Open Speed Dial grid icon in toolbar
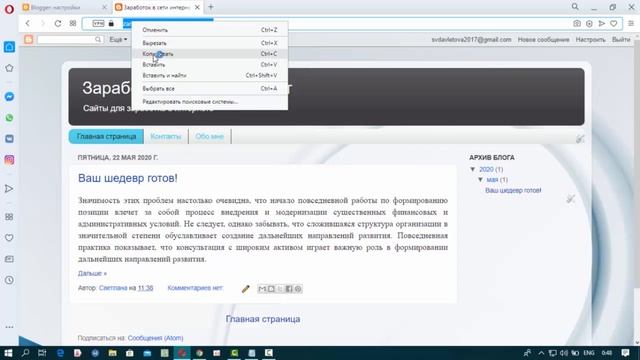The image size is (640, 360). click(73, 24)
